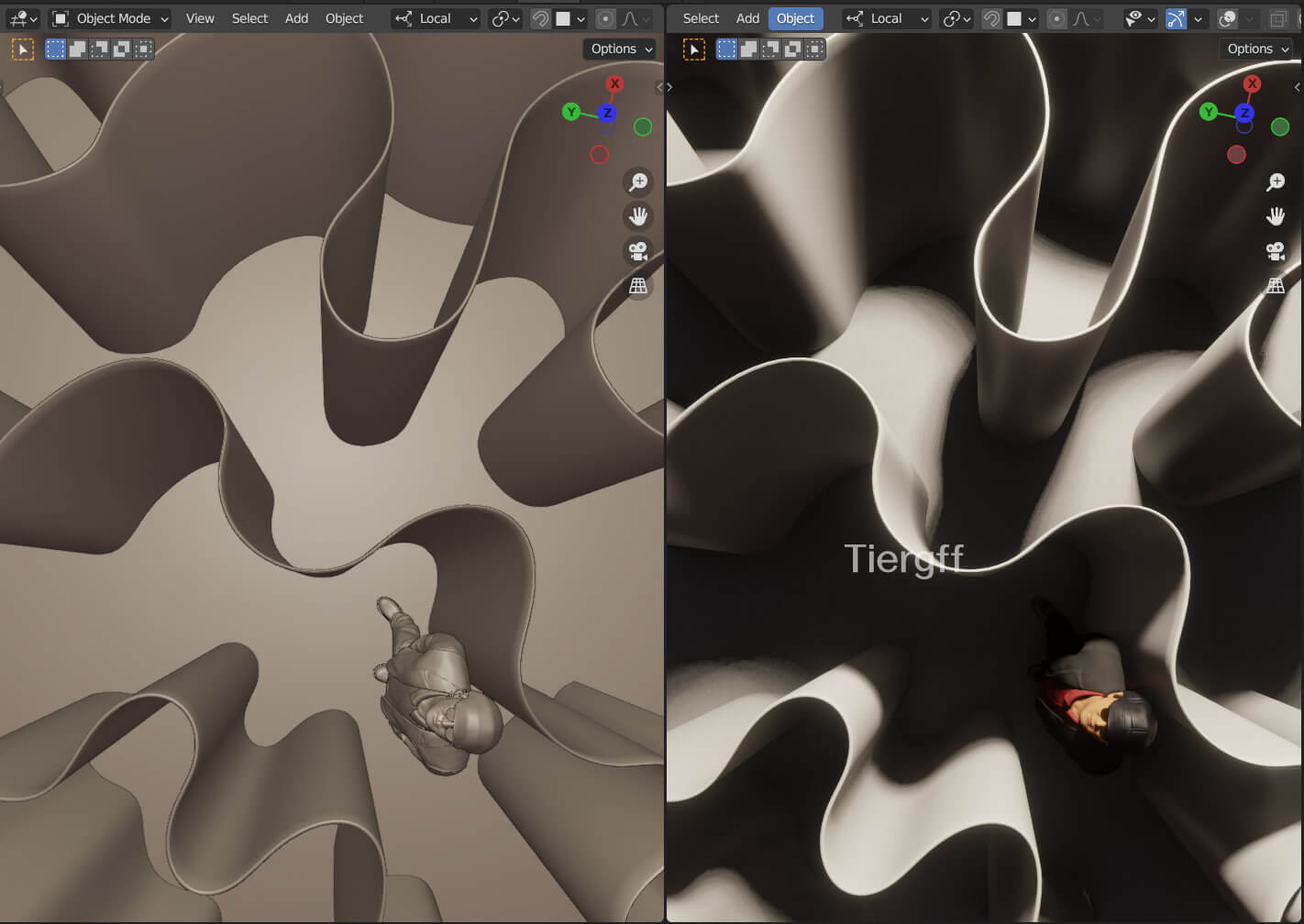This screenshot has width=1304, height=924.
Task: Pick the intersect selection mode in right viewport
Action: 814,49
